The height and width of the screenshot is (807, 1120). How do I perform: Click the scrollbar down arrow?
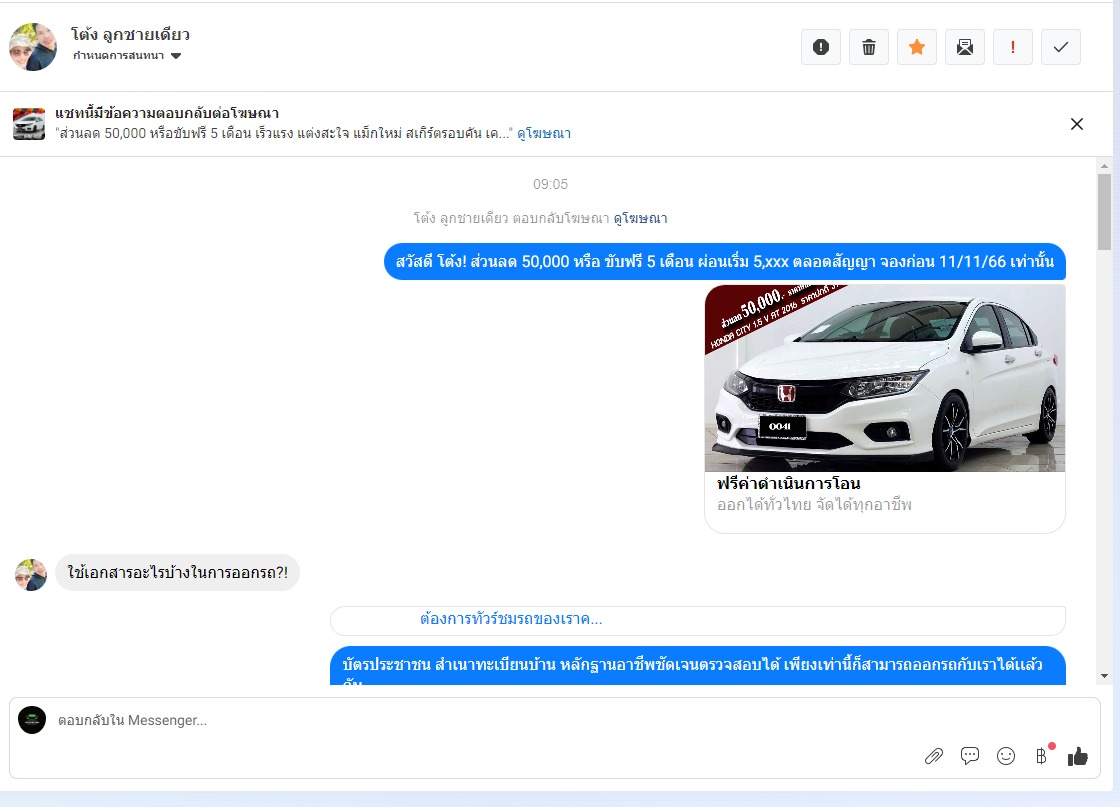coord(1104,676)
